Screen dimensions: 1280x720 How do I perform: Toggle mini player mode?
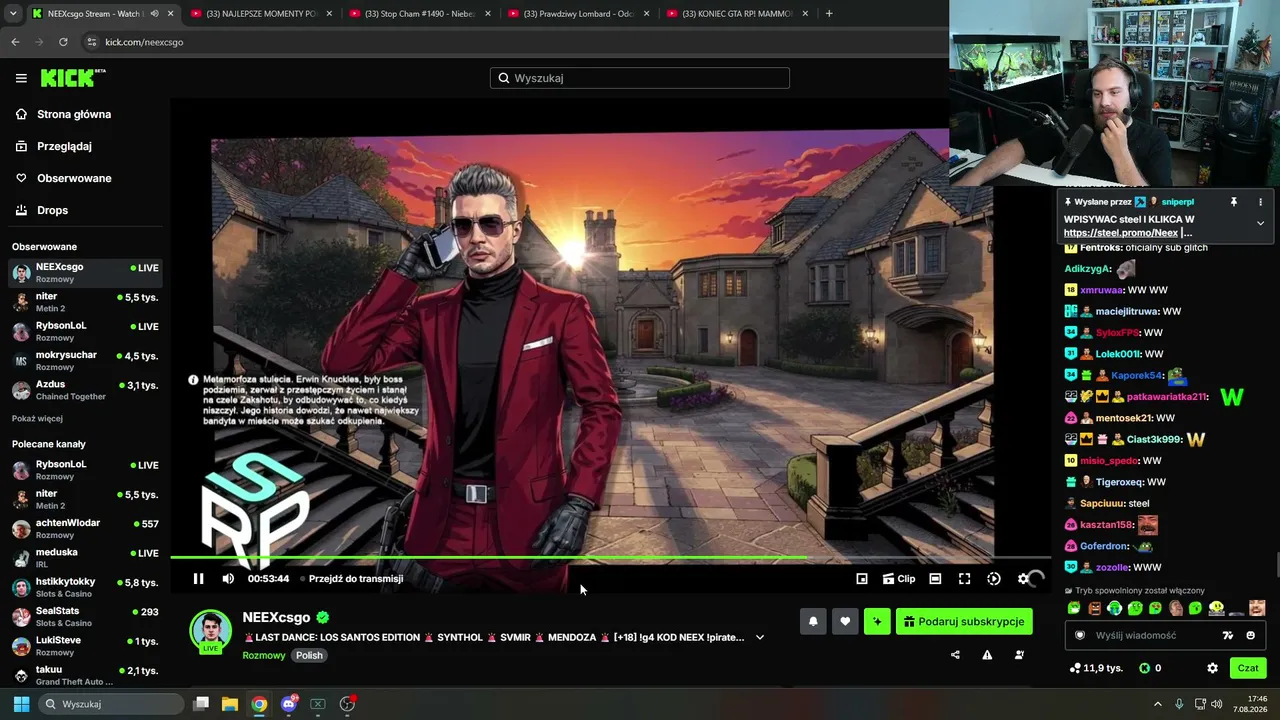[862, 578]
